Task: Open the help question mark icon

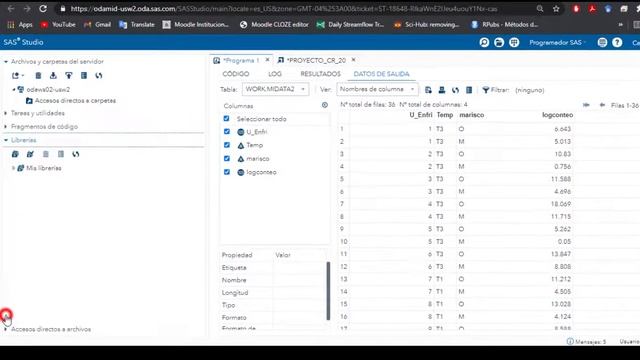Action: click(617, 42)
